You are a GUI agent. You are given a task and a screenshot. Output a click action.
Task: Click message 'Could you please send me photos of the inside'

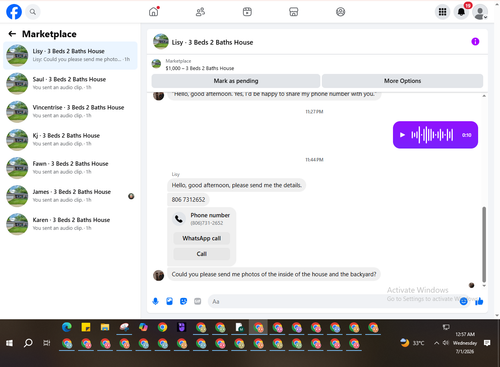(274, 274)
